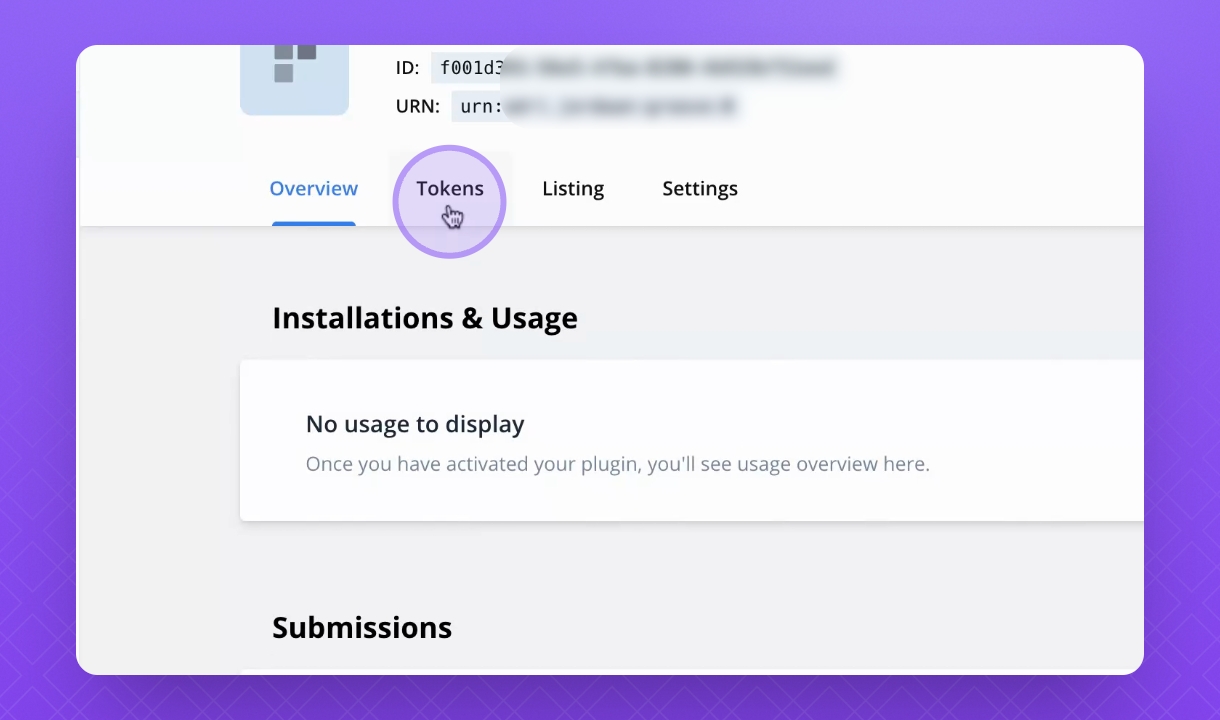Click the Installations & Usage heading
The width and height of the screenshot is (1220, 720).
(x=425, y=318)
